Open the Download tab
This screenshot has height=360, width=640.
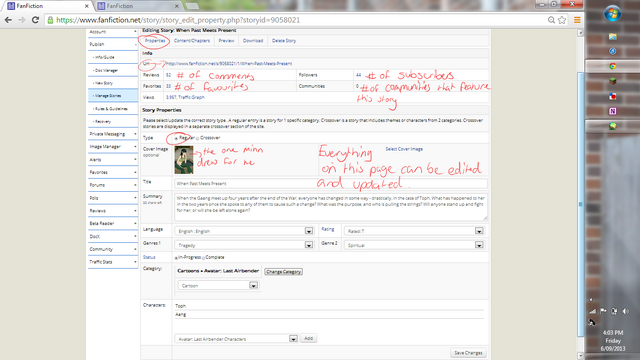(x=253, y=41)
